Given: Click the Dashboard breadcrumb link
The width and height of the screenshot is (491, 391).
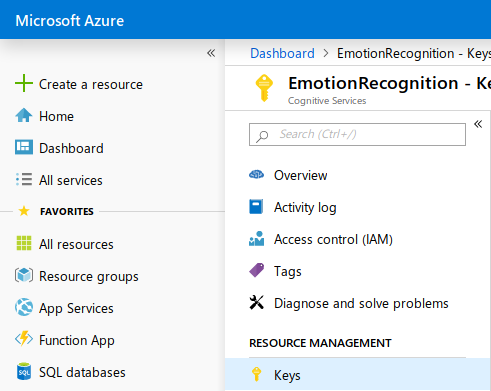Looking at the screenshot, I should pyautogui.click(x=282, y=53).
